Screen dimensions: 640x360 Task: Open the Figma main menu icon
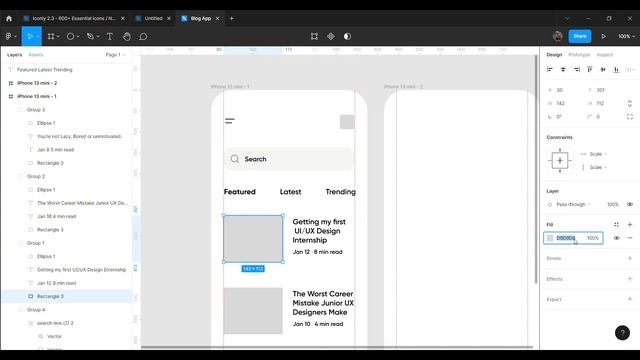(x=9, y=36)
